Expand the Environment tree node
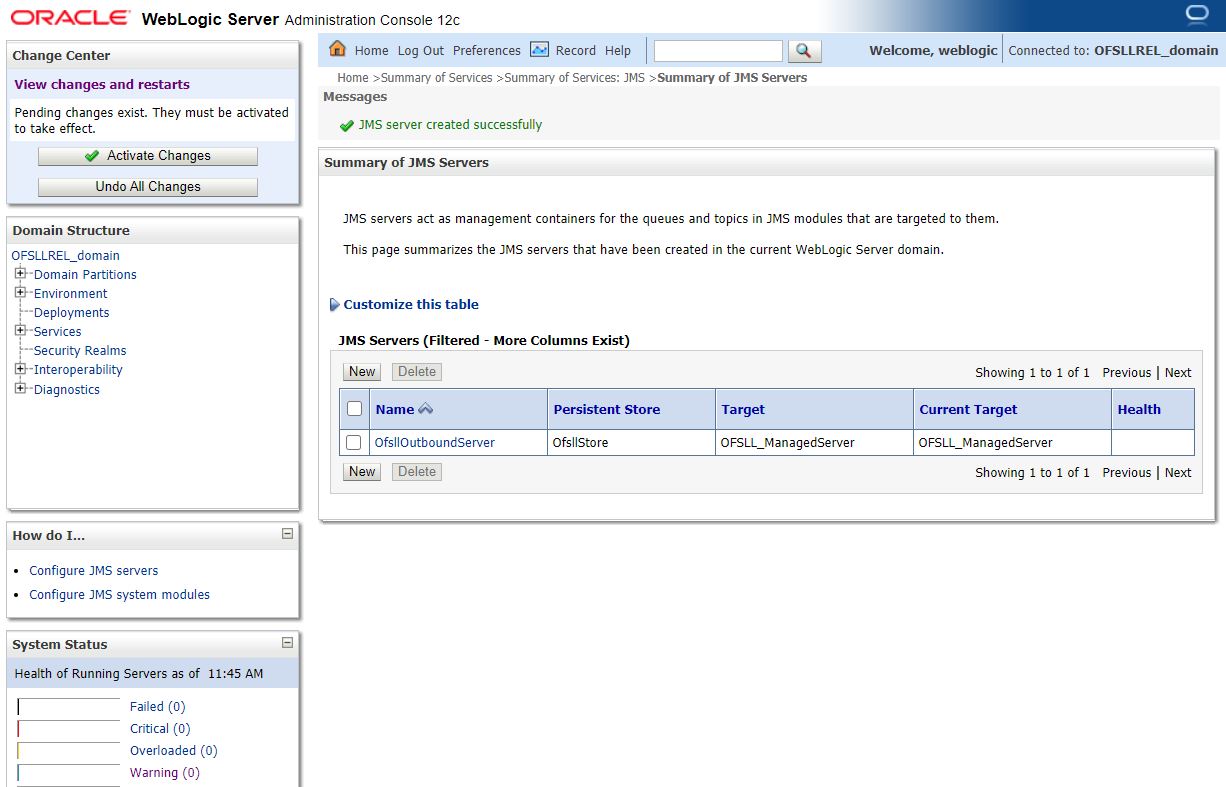 point(20,292)
